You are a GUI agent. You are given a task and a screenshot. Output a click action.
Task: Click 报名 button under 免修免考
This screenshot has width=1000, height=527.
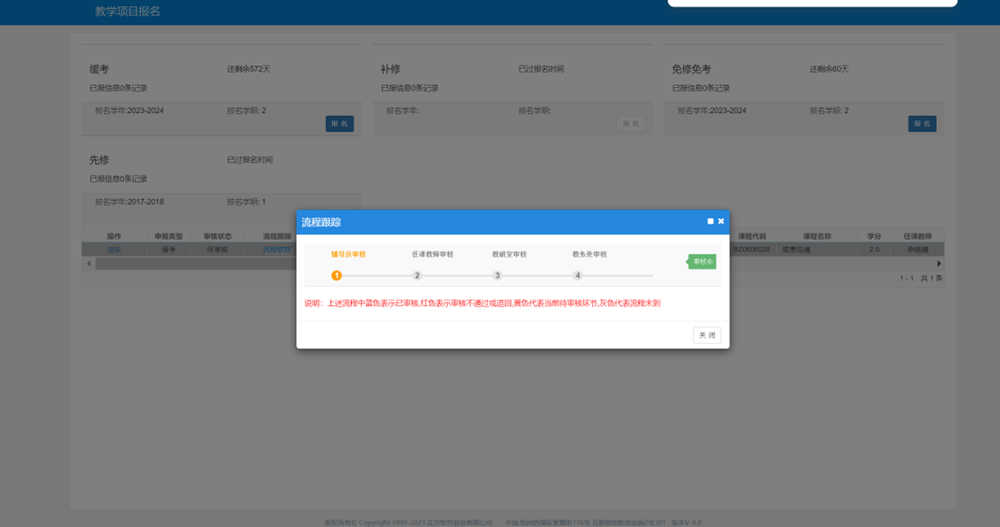point(922,124)
